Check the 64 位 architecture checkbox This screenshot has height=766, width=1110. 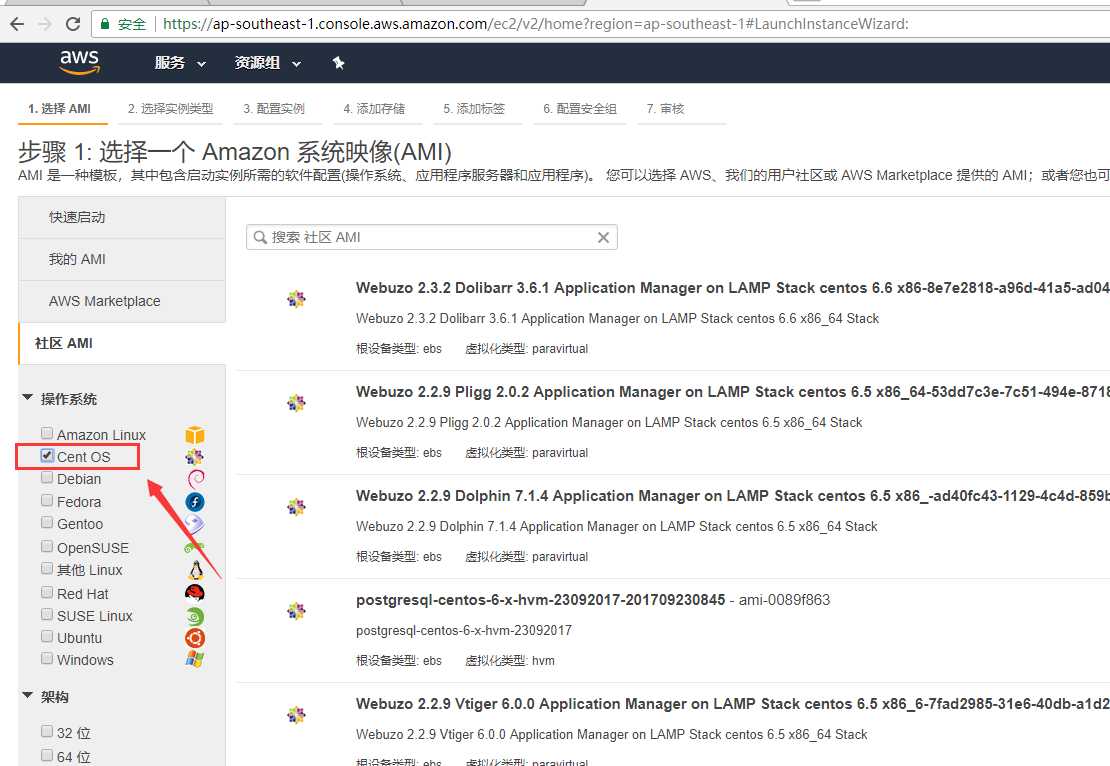(47, 755)
